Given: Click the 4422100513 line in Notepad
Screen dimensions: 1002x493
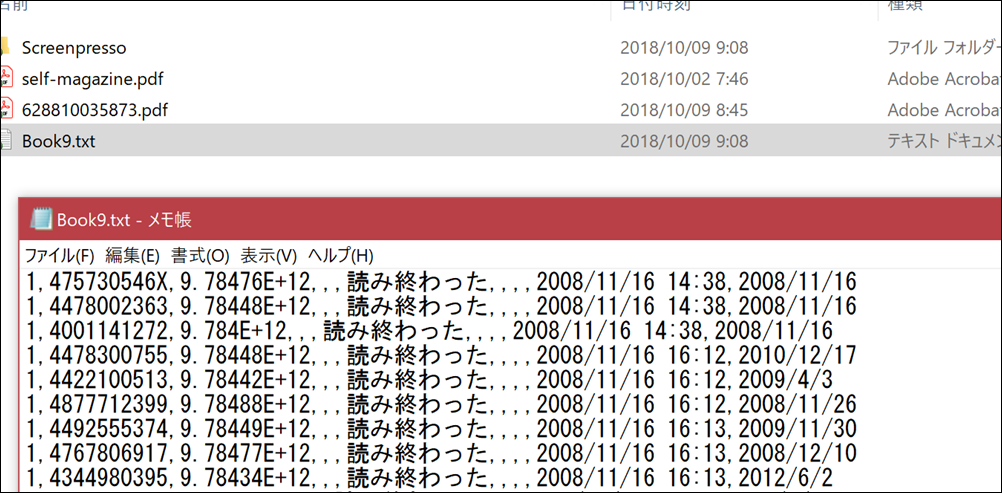Looking at the screenshot, I should (x=429, y=379).
